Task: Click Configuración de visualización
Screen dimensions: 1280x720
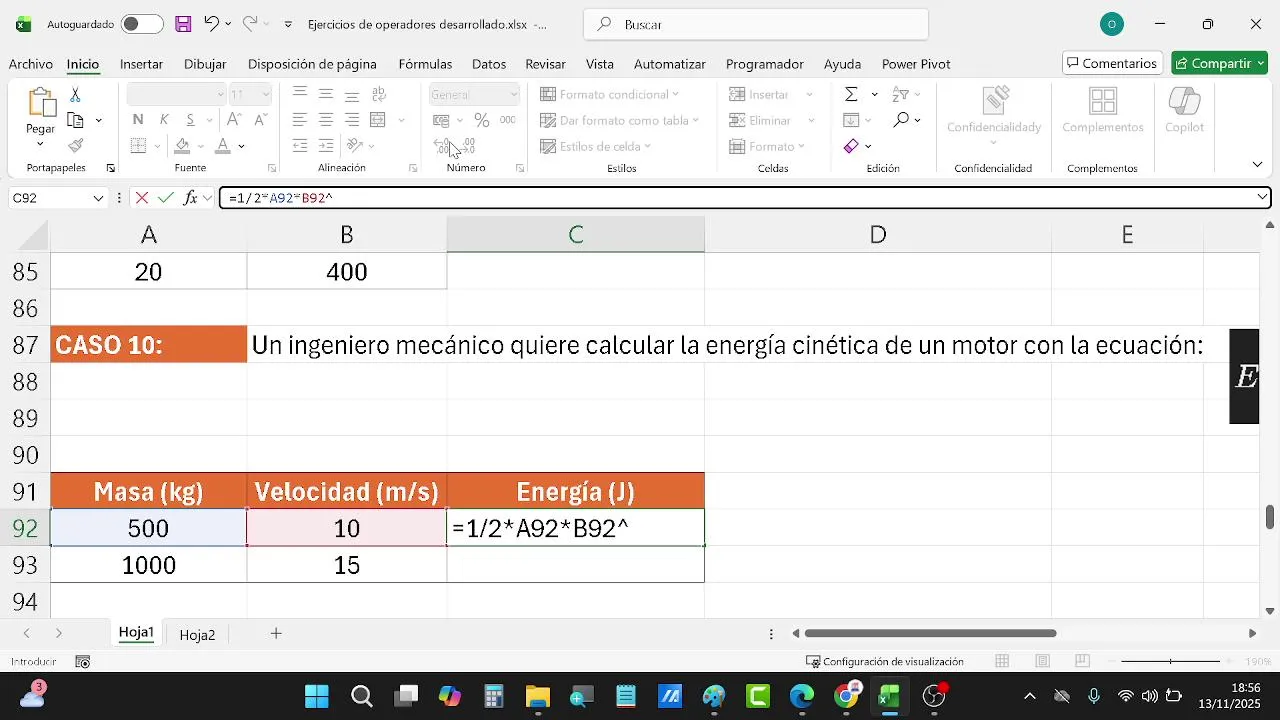Action: pyautogui.click(x=885, y=661)
